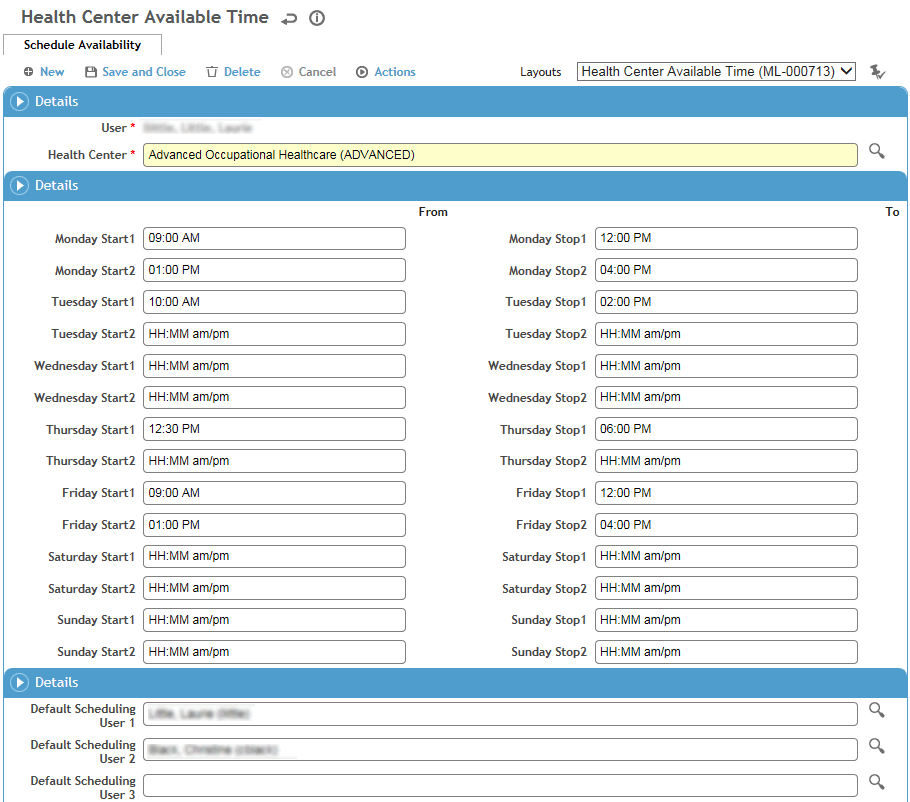Screen dimensions: 910x802
Task: Open the Layouts dropdown
Action: (716, 71)
